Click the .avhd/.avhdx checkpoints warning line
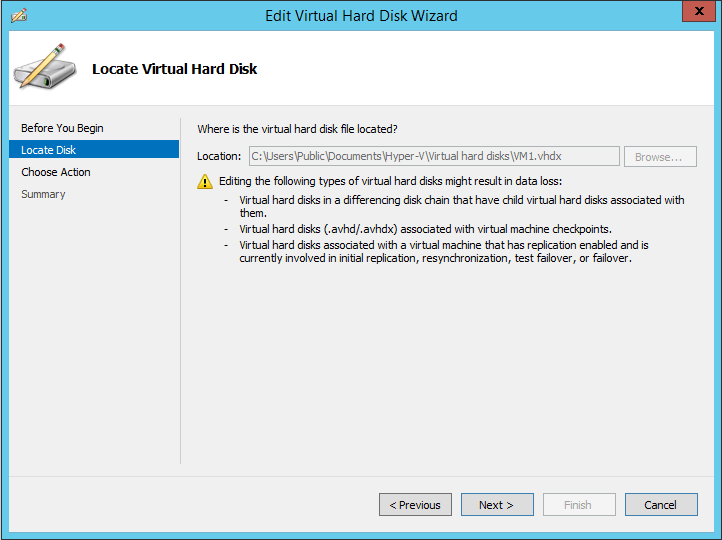The height and width of the screenshot is (540, 722). (425, 229)
